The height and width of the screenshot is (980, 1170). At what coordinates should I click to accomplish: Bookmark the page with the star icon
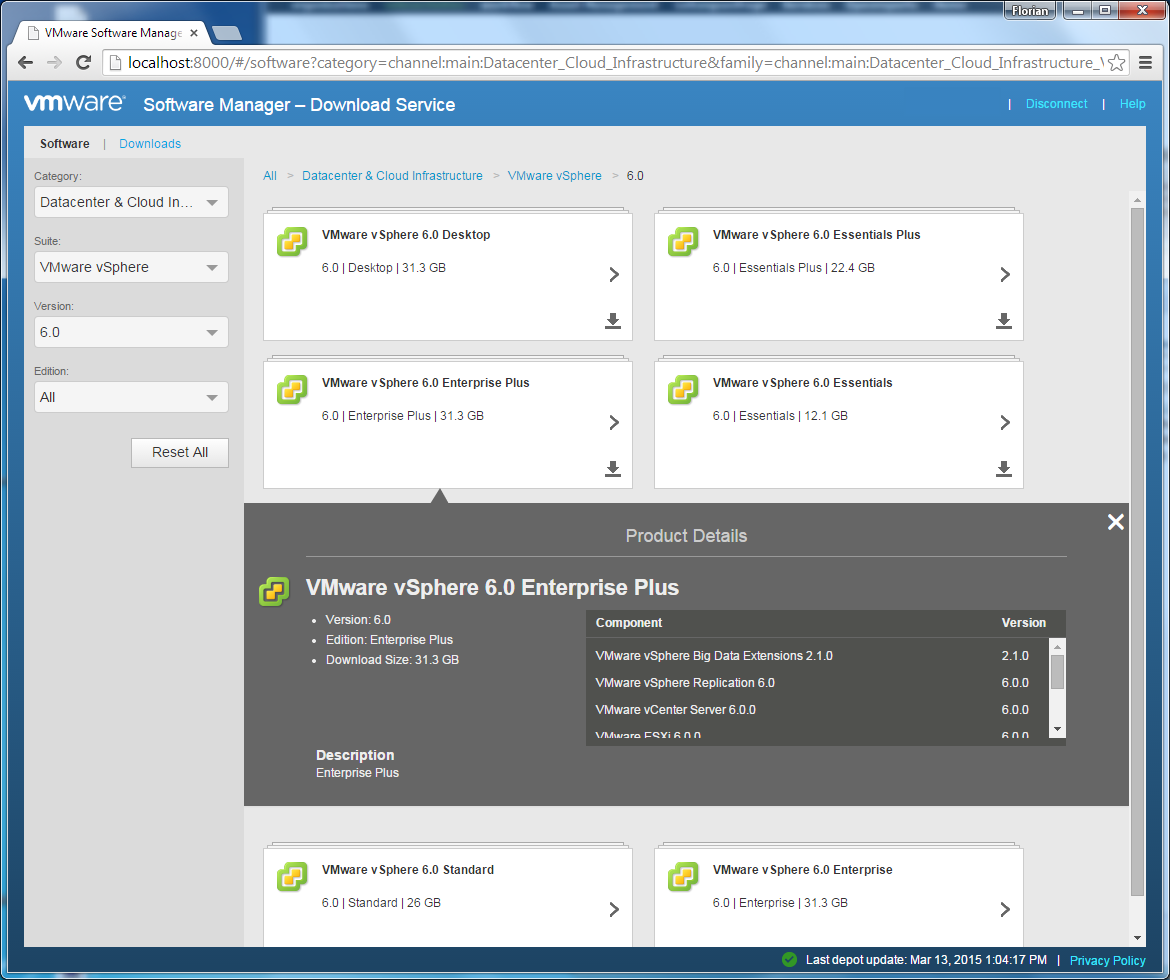click(1116, 63)
